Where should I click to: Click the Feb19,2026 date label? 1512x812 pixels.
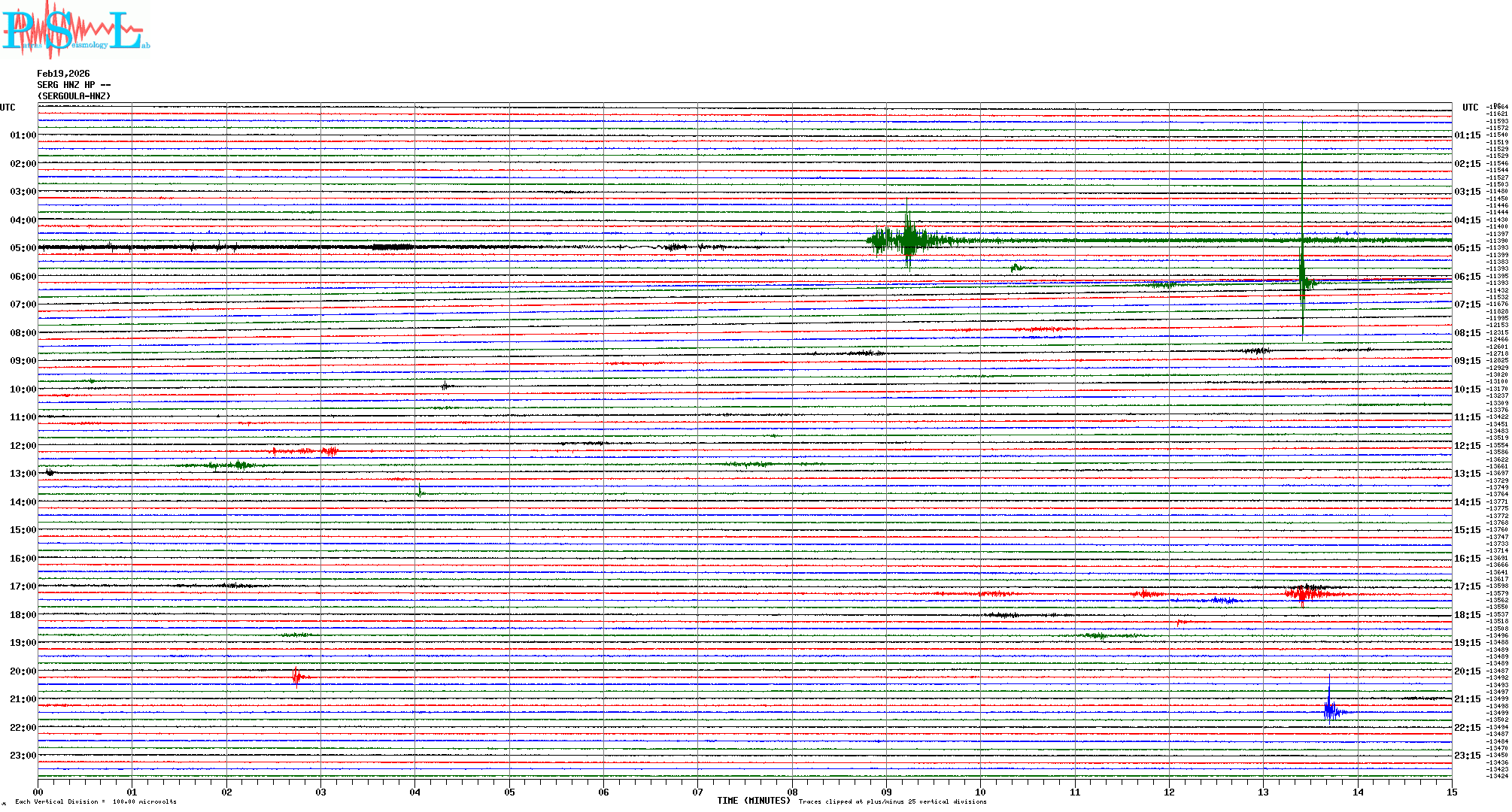click(63, 74)
